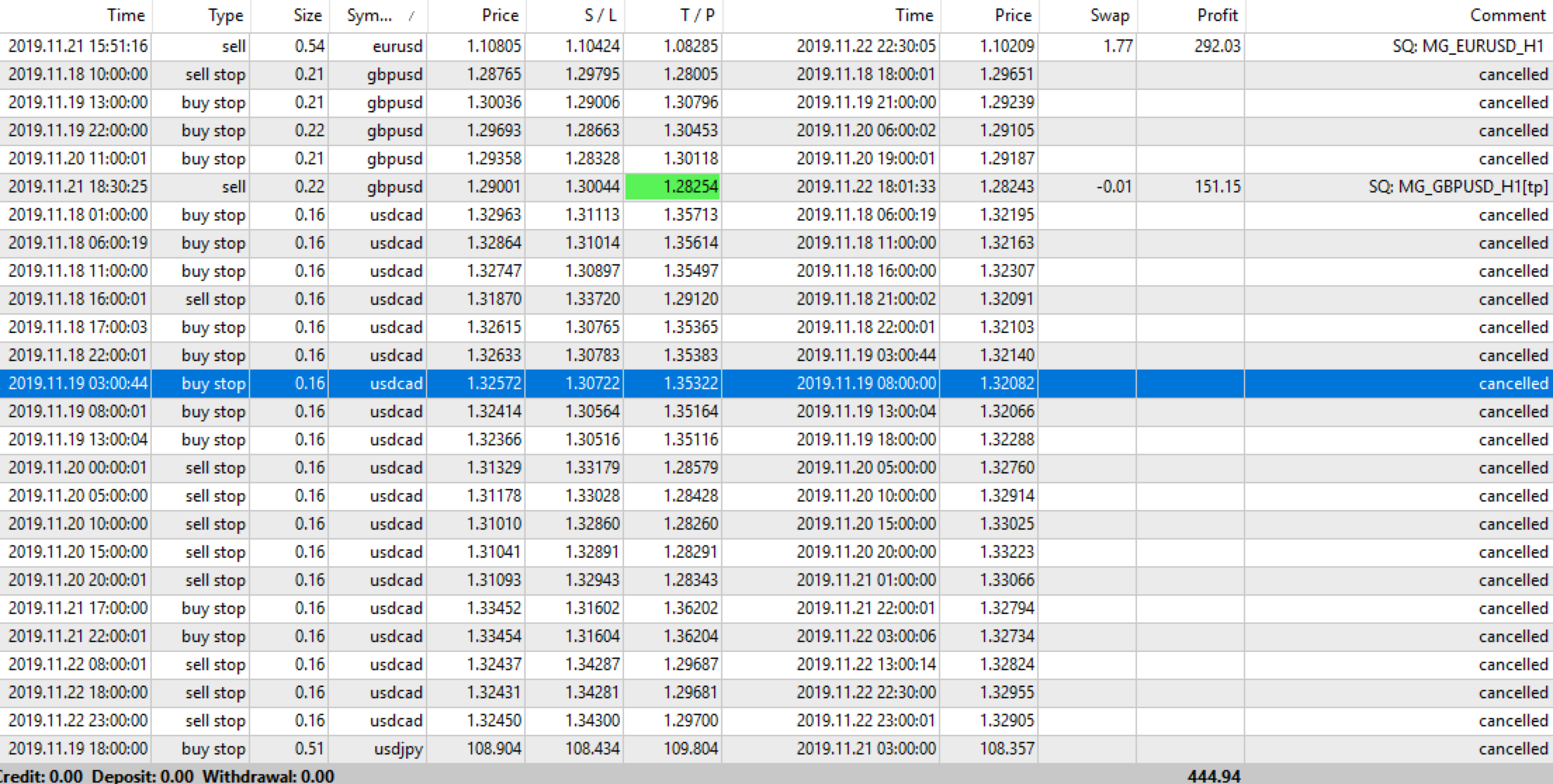Click the Comment column header
1553x784 pixels.
pyautogui.click(x=1507, y=15)
